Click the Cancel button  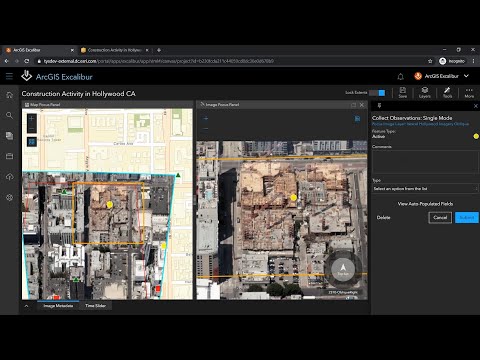click(x=440, y=218)
